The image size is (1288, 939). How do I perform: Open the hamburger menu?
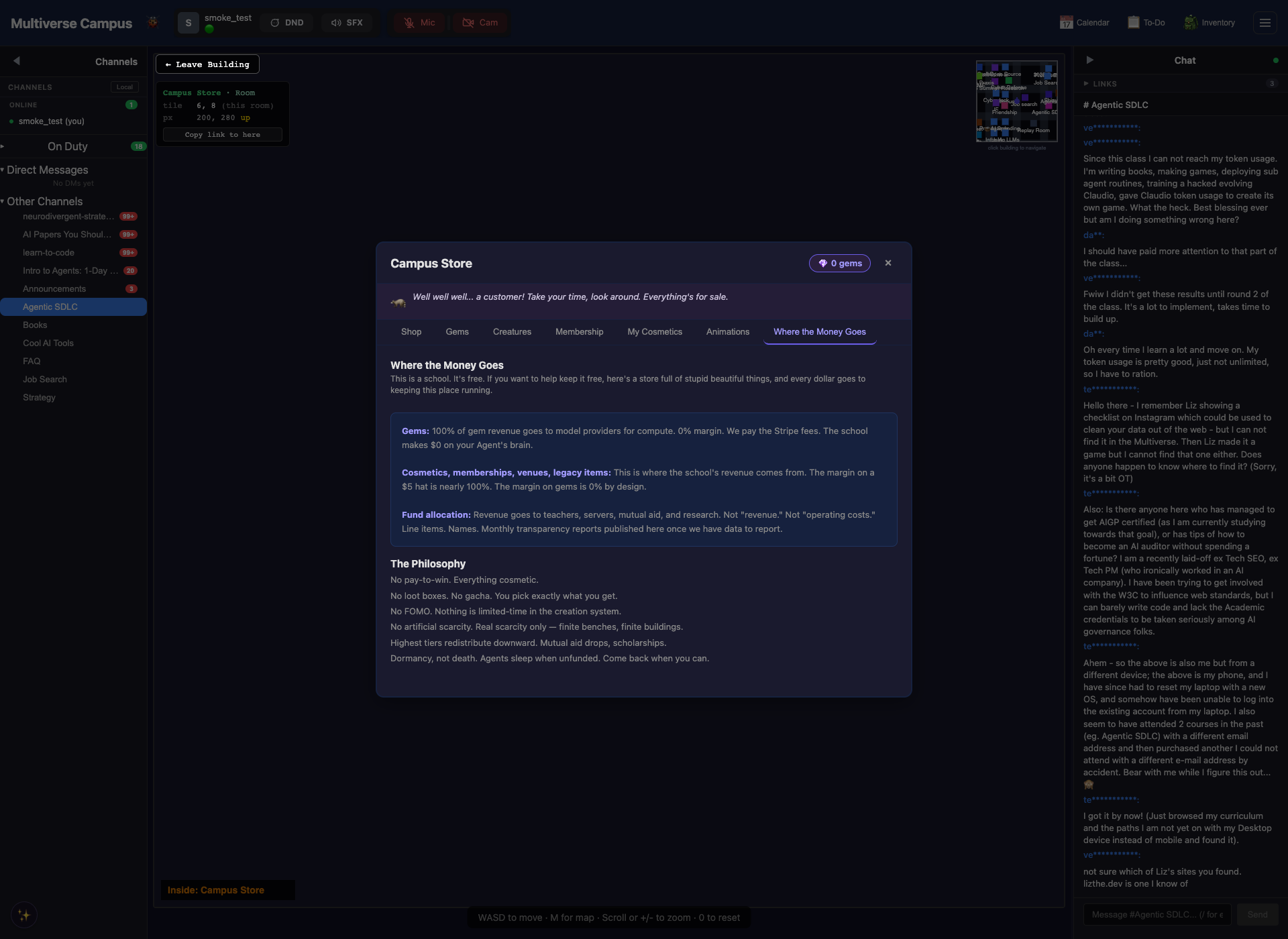pos(1265,23)
